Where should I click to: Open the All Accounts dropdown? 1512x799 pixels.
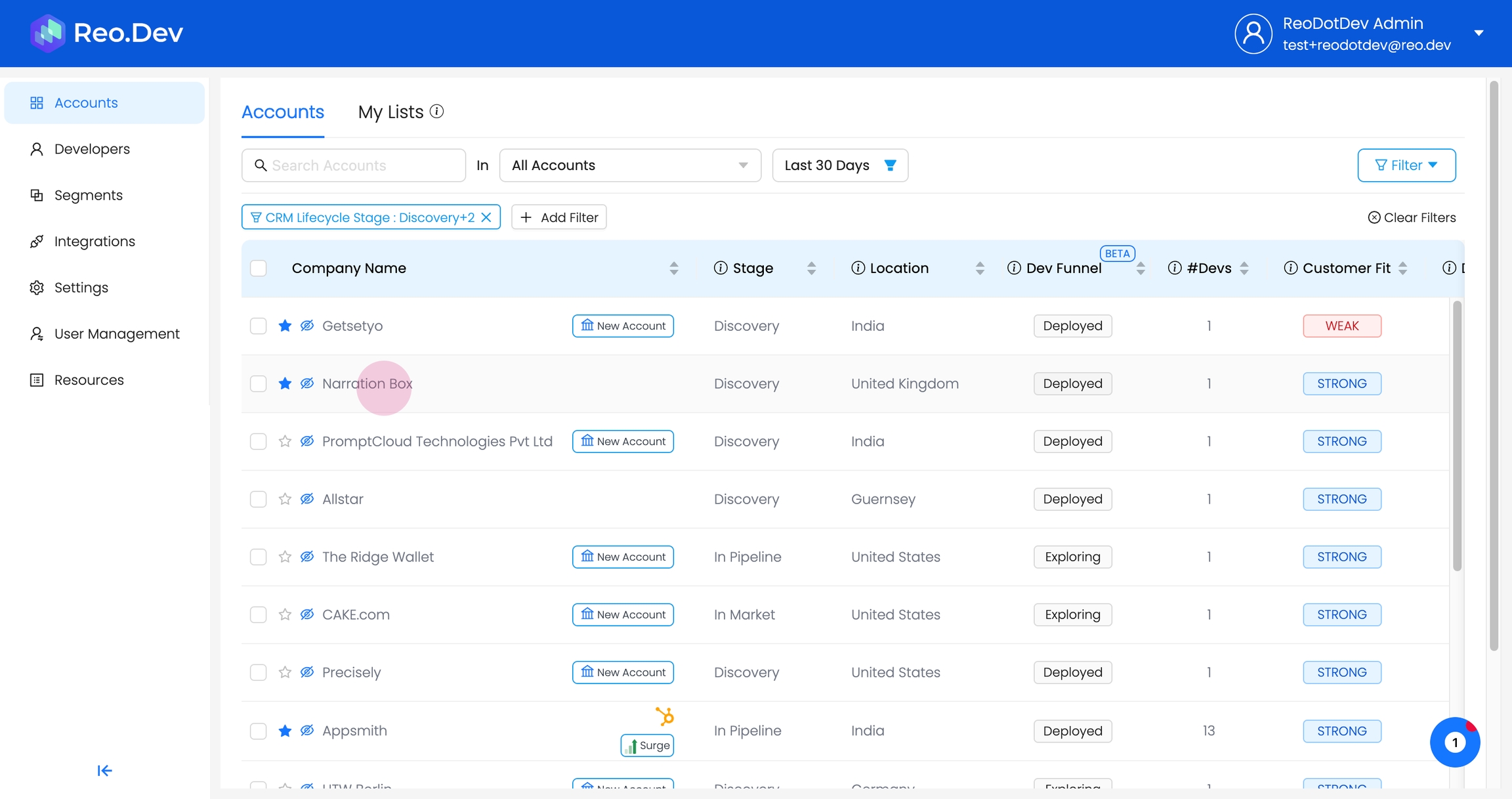(629, 165)
